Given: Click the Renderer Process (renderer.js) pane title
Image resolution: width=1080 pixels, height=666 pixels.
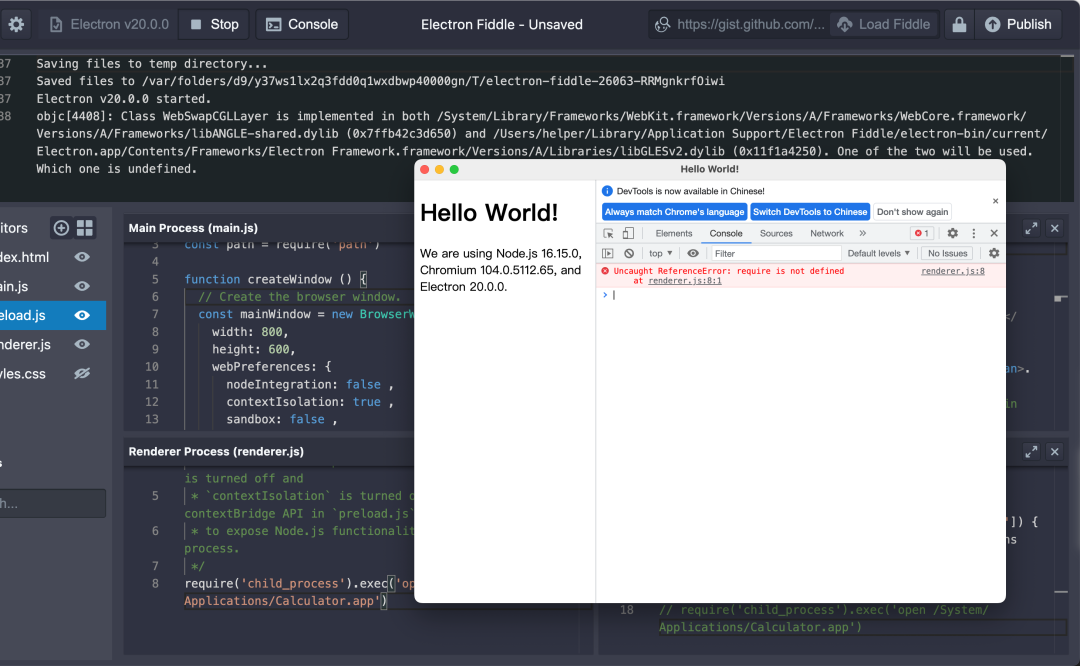Looking at the screenshot, I should 216,452.
